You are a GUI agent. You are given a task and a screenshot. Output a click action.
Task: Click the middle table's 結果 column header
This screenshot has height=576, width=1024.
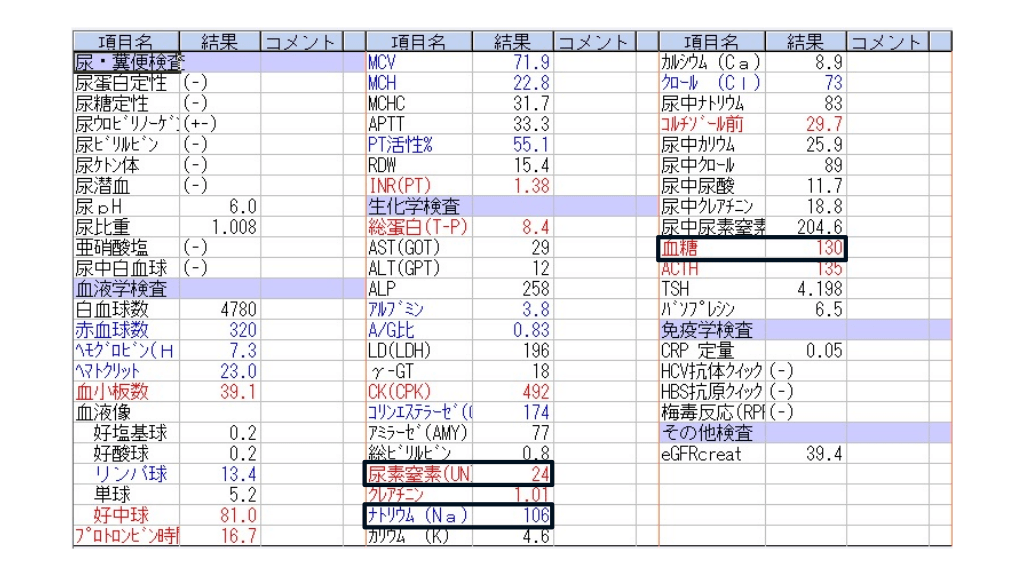click(518, 42)
